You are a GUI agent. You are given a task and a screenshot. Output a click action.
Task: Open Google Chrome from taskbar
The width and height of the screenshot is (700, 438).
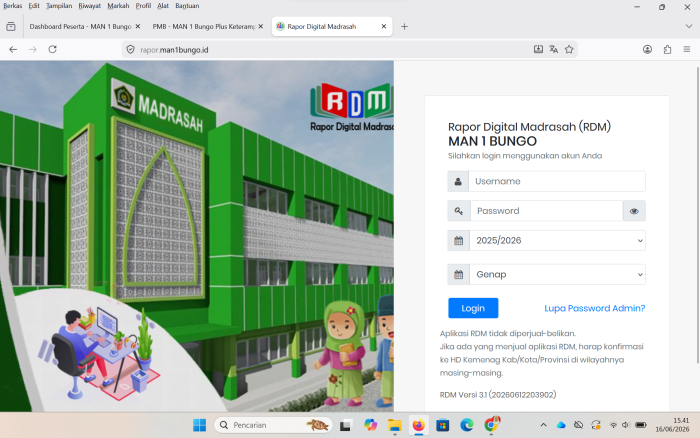(492, 425)
